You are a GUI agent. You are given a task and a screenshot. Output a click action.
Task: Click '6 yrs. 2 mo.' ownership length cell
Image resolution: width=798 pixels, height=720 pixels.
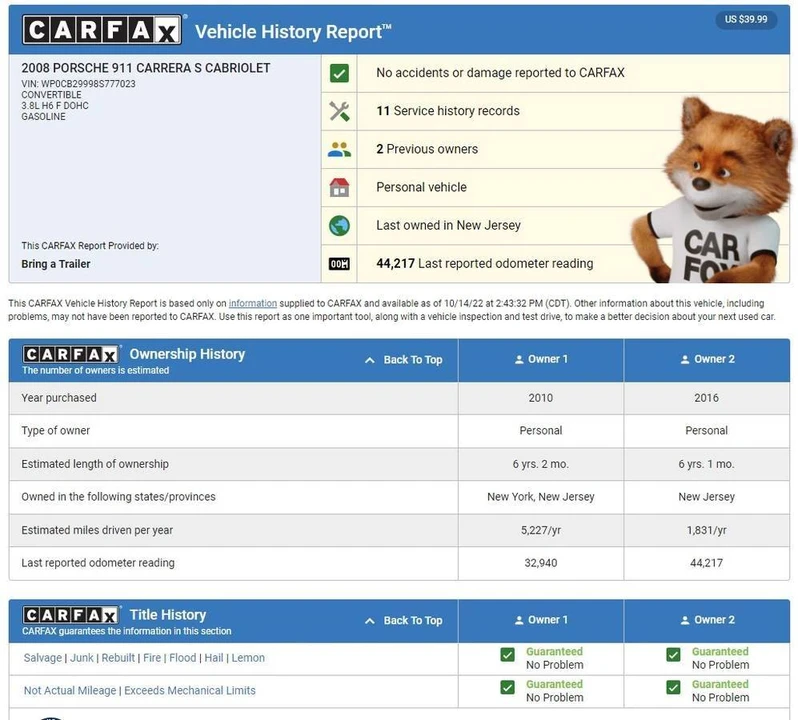point(540,464)
